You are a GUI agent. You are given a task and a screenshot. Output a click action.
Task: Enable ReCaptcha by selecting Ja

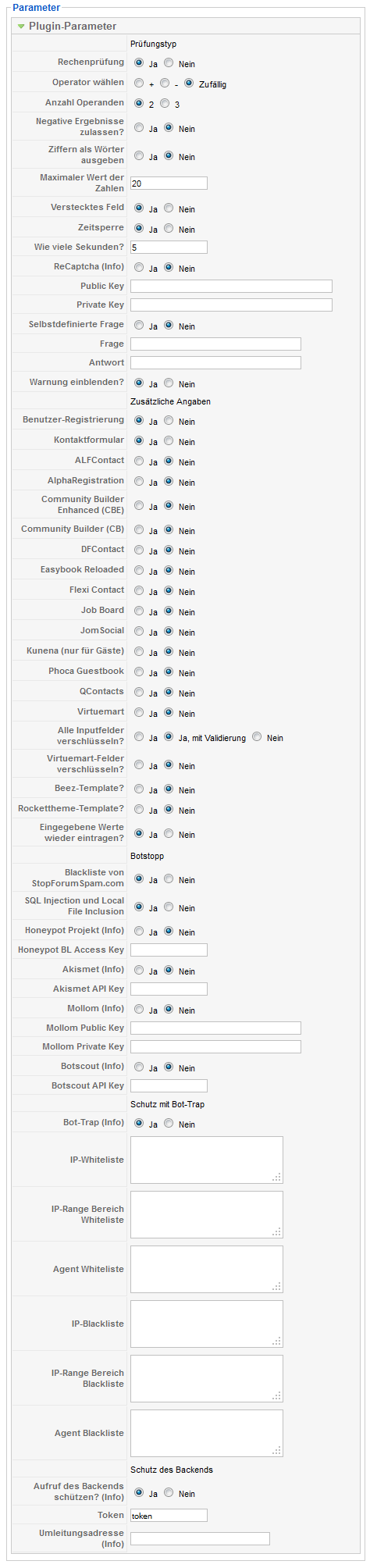pos(139,268)
